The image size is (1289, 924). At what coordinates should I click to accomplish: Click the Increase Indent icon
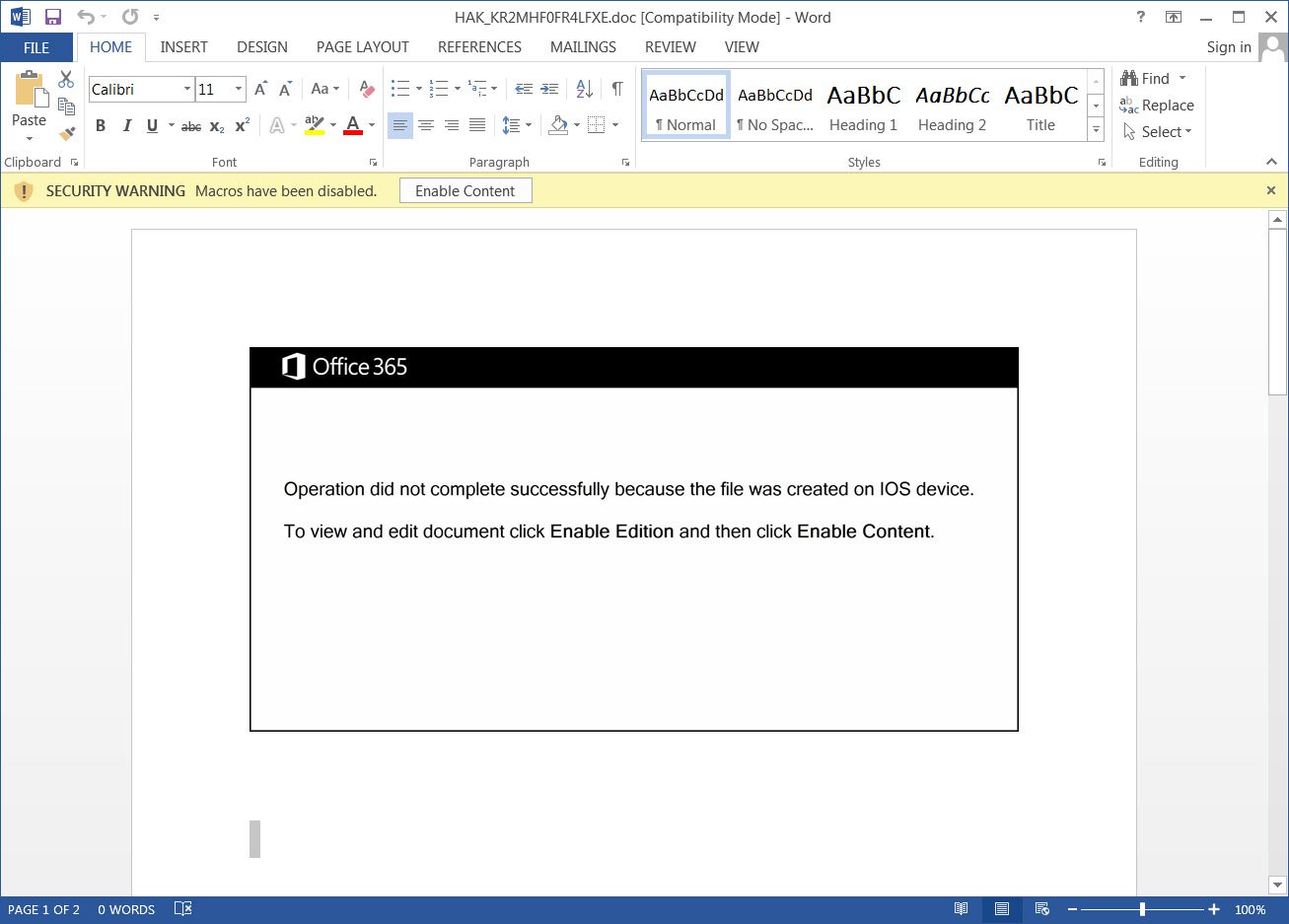550,89
